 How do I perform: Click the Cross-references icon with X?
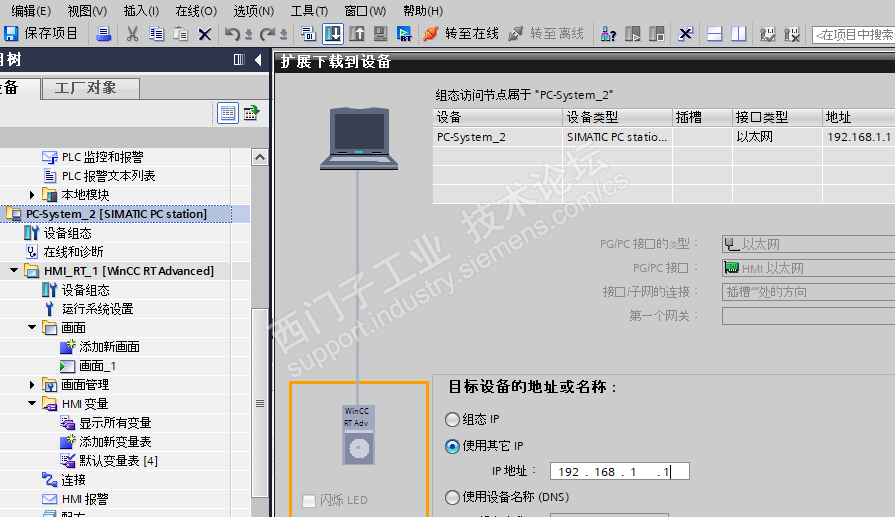[x=686, y=34]
